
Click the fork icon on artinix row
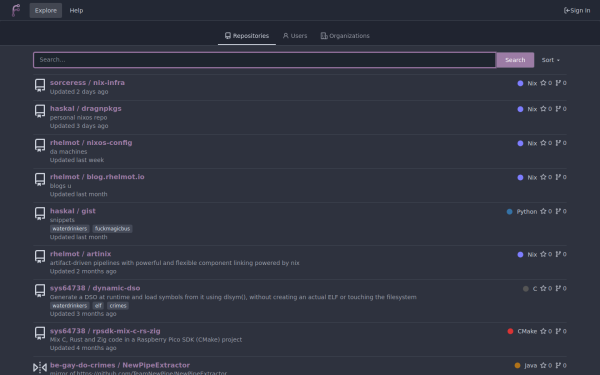point(558,254)
